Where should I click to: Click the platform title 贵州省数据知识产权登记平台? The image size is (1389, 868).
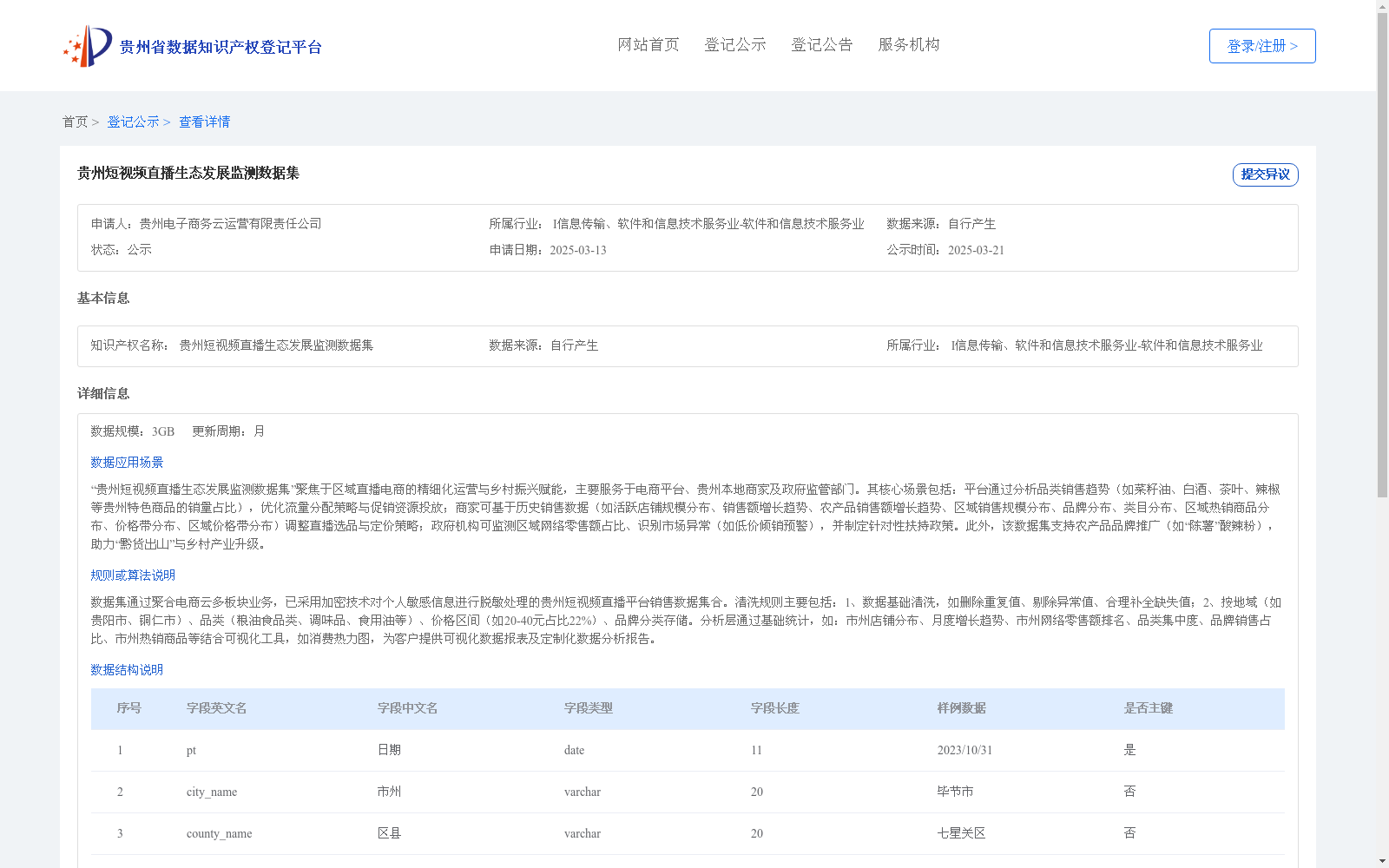point(221,47)
